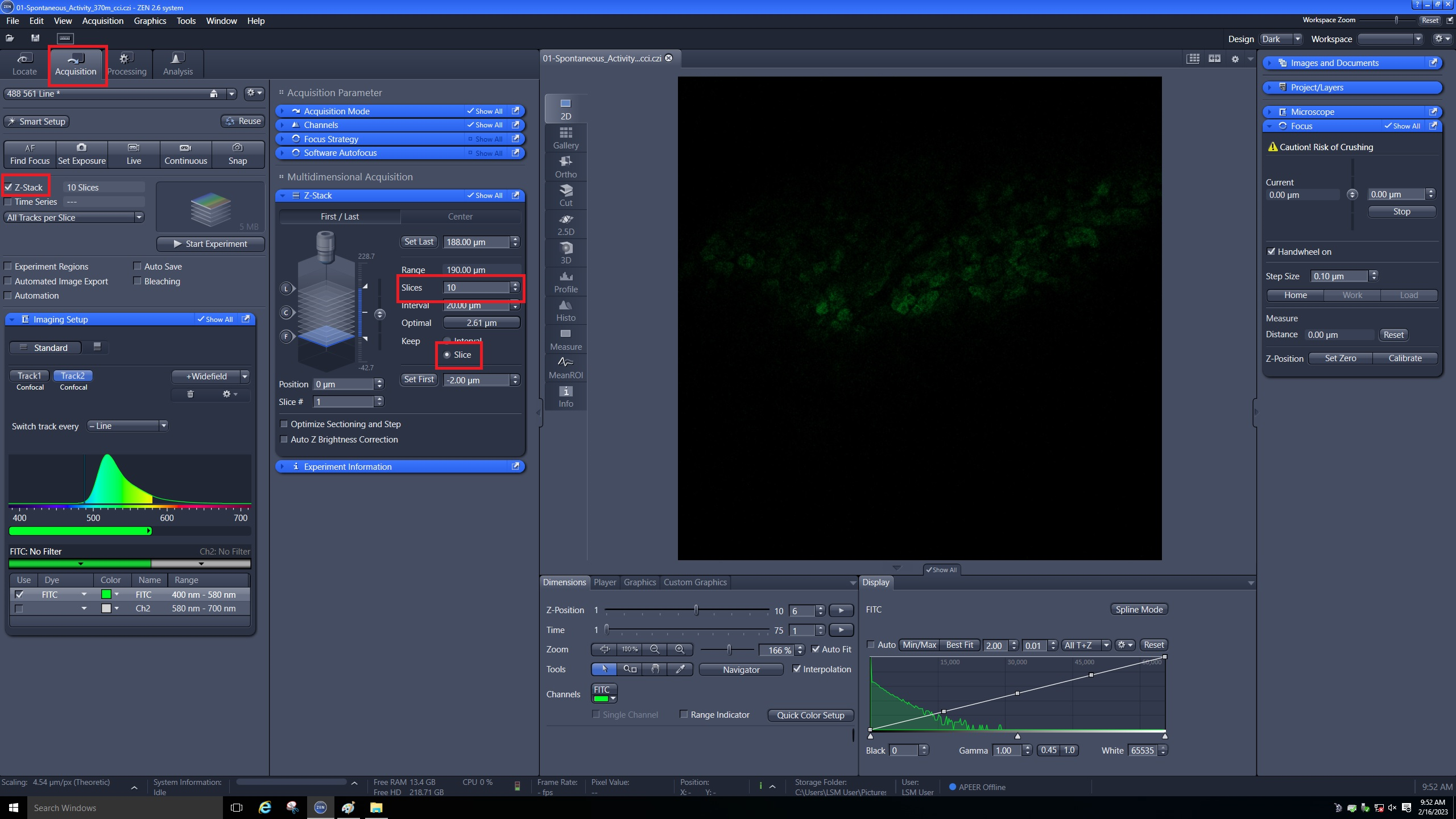Click Quick Color Setup button
The width and height of the screenshot is (1456, 819).
click(810, 715)
